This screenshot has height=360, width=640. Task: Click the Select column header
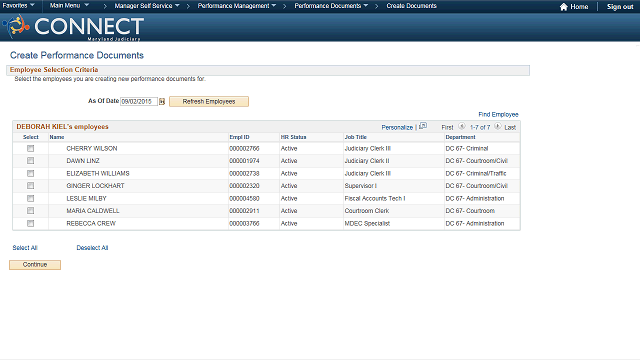(x=31, y=137)
